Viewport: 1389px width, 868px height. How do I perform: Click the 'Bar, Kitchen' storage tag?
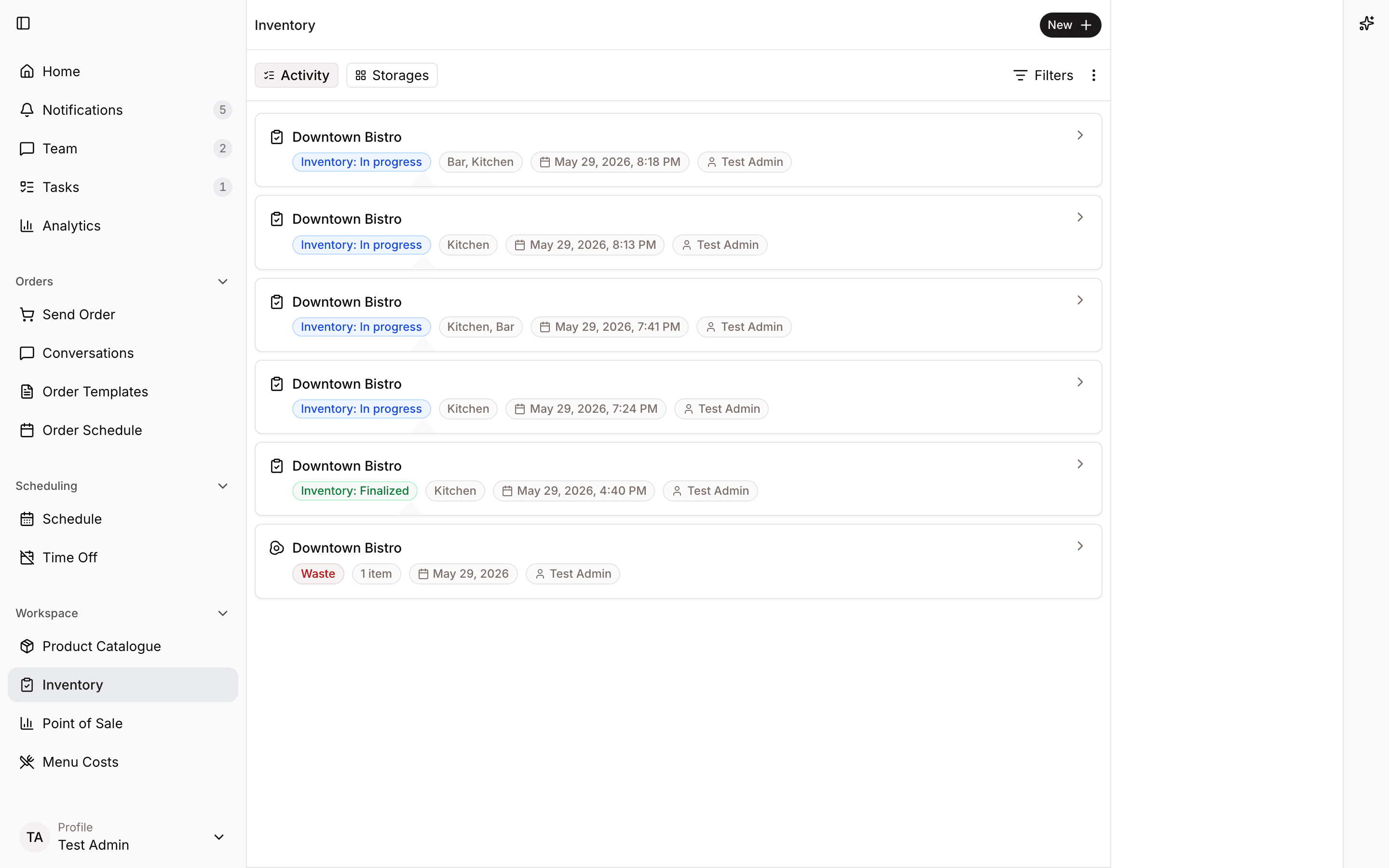tap(480, 162)
